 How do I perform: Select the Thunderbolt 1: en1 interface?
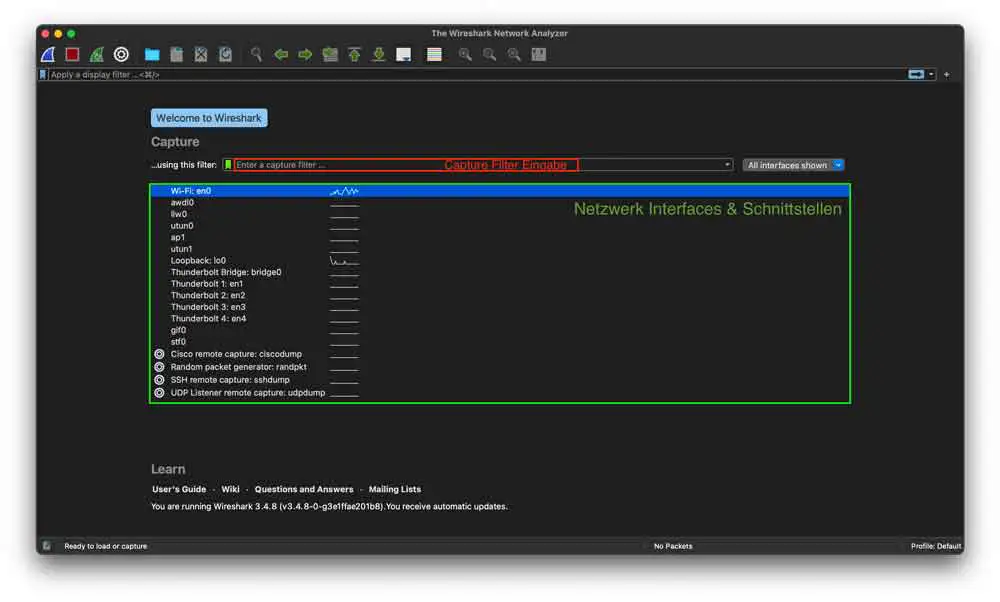click(500, 283)
